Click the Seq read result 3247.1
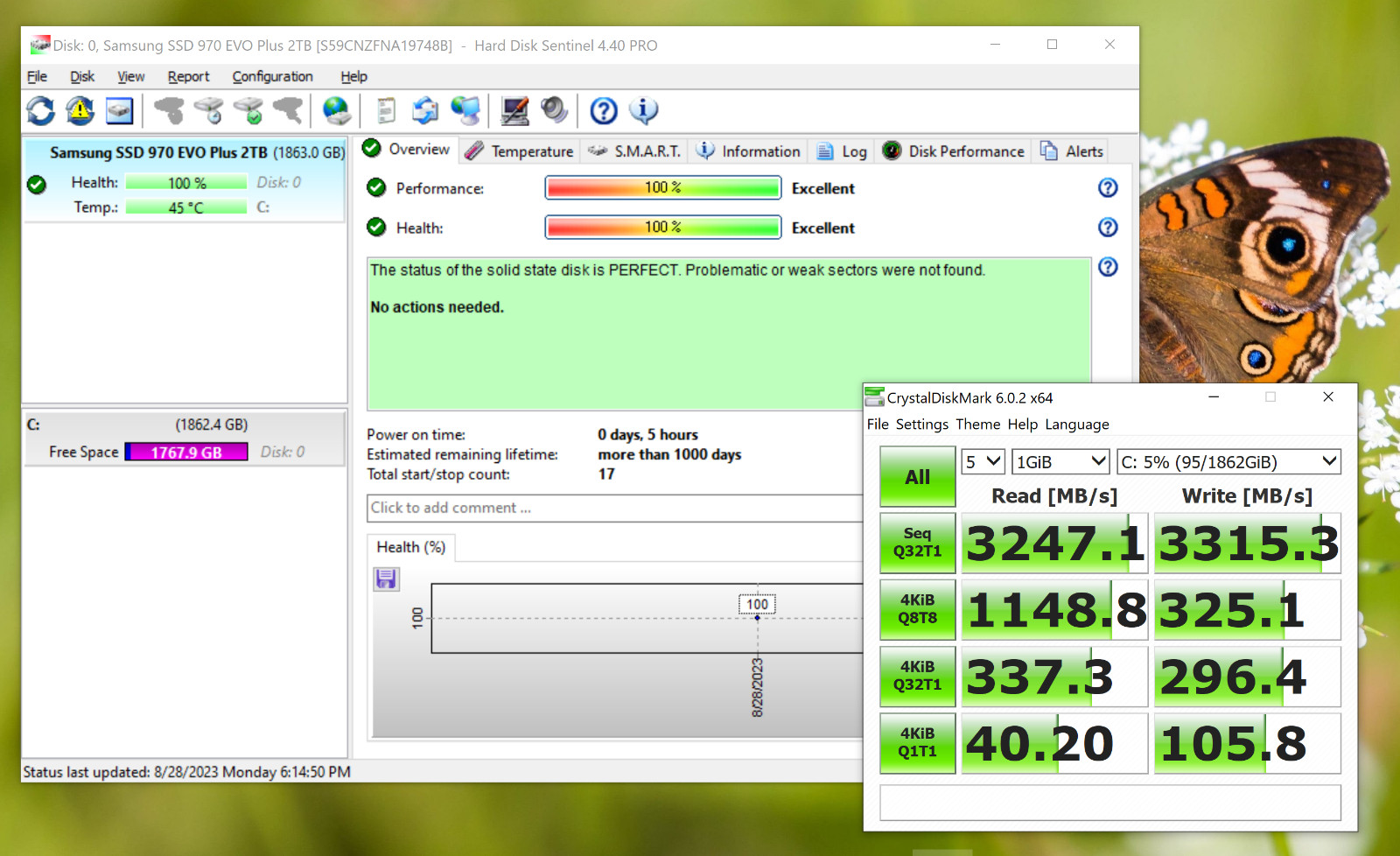Image resolution: width=1400 pixels, height=856 pixels. click(1054, 544)
